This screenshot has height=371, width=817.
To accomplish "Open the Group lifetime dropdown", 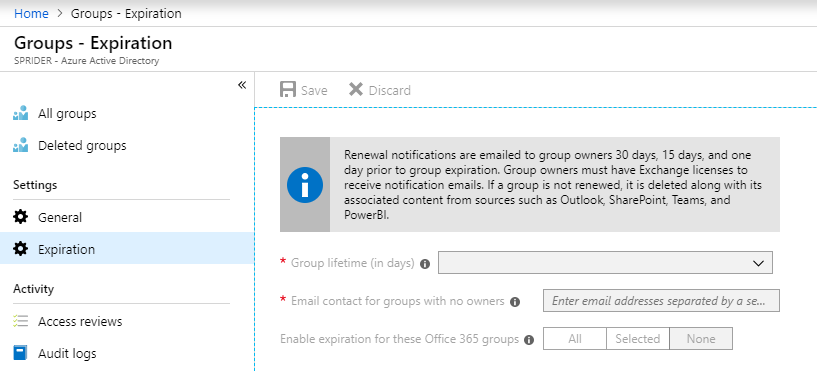I will 605,263.
